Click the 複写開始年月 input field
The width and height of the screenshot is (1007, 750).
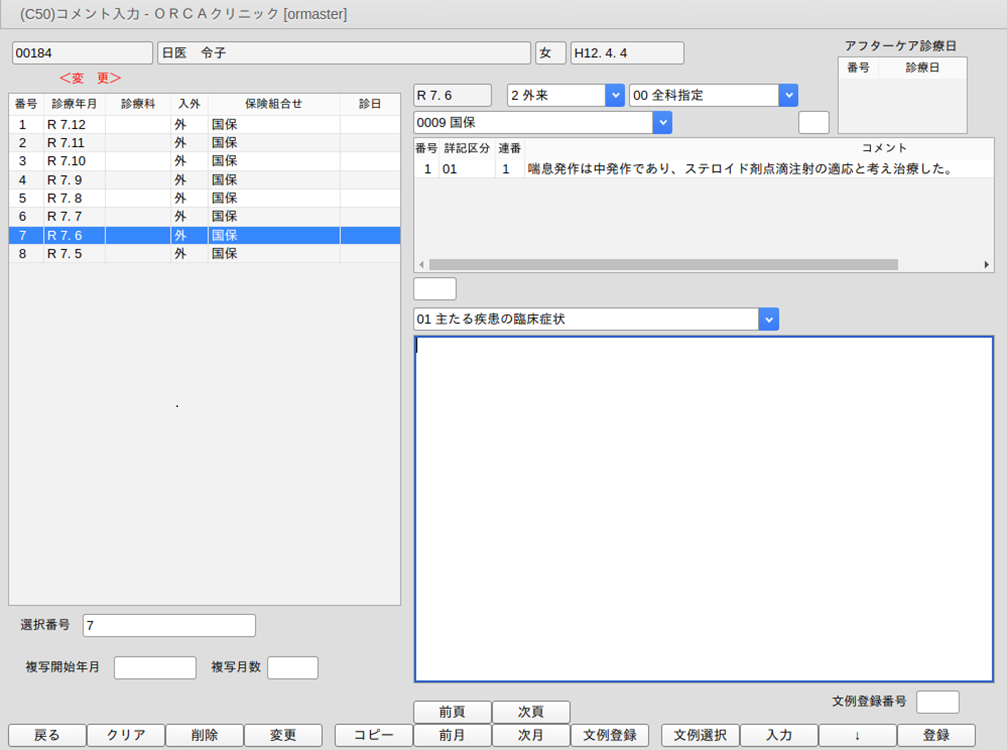pos(155,668)
